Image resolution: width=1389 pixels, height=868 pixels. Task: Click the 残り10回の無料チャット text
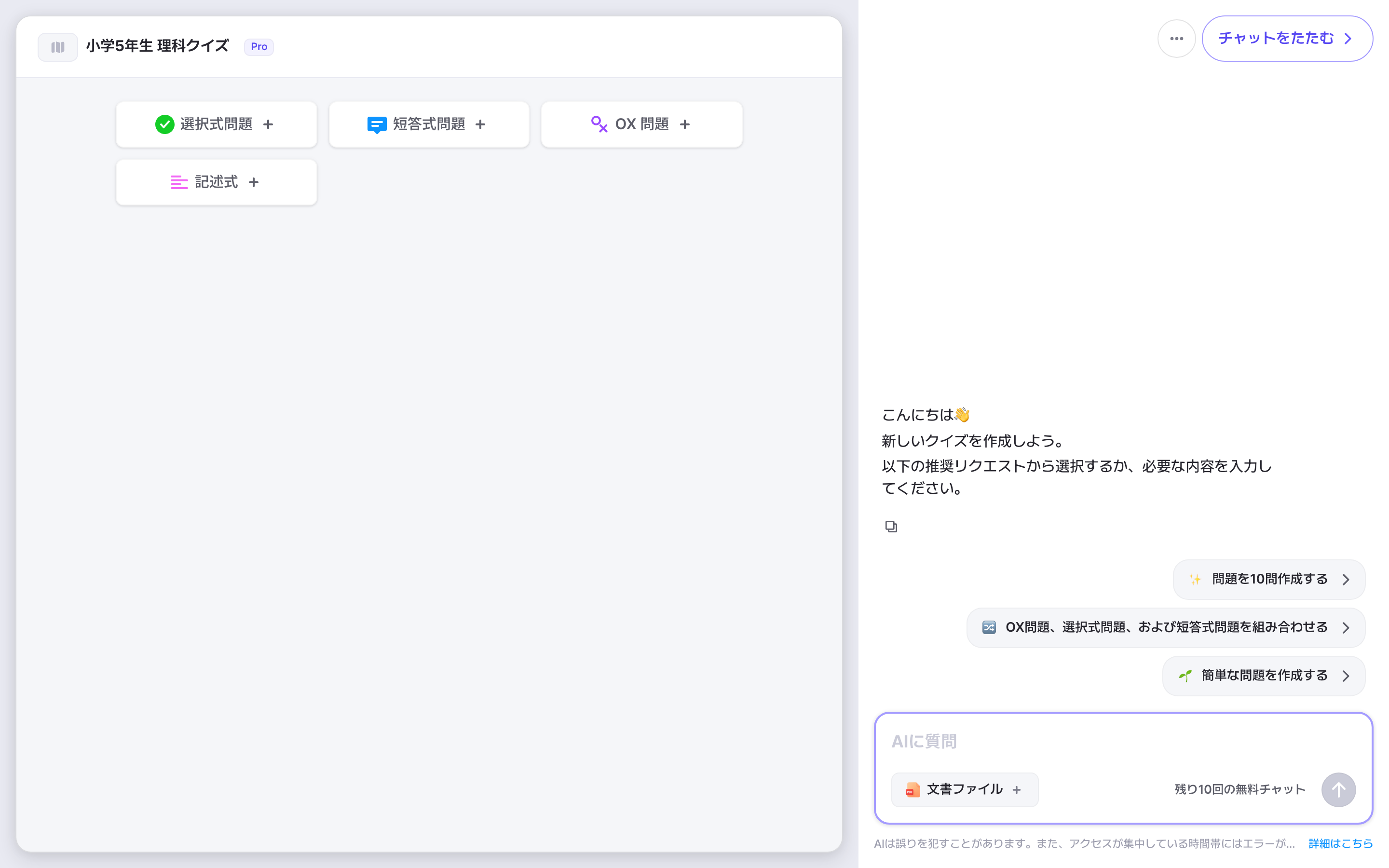1240,789
